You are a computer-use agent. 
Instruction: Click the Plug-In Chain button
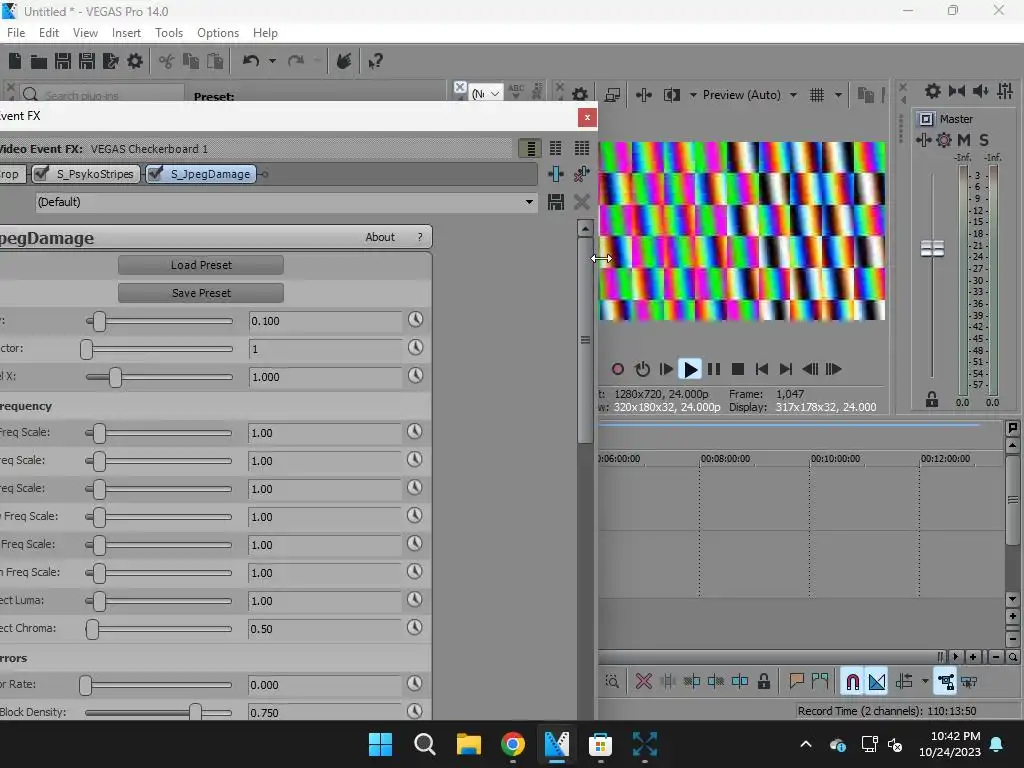(x=556, y=174)
